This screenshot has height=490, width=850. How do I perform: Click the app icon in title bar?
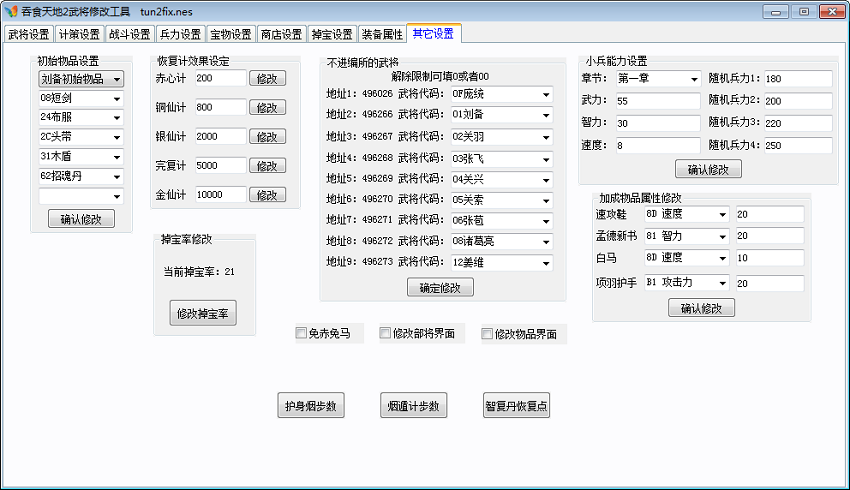click(x=10, y=11)
